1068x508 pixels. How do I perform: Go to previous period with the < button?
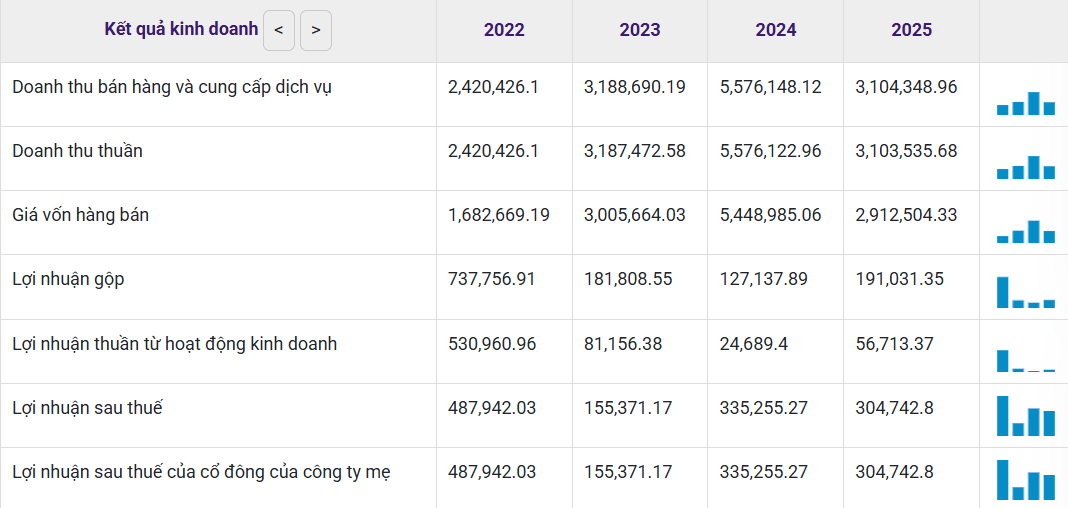(279, 30)
